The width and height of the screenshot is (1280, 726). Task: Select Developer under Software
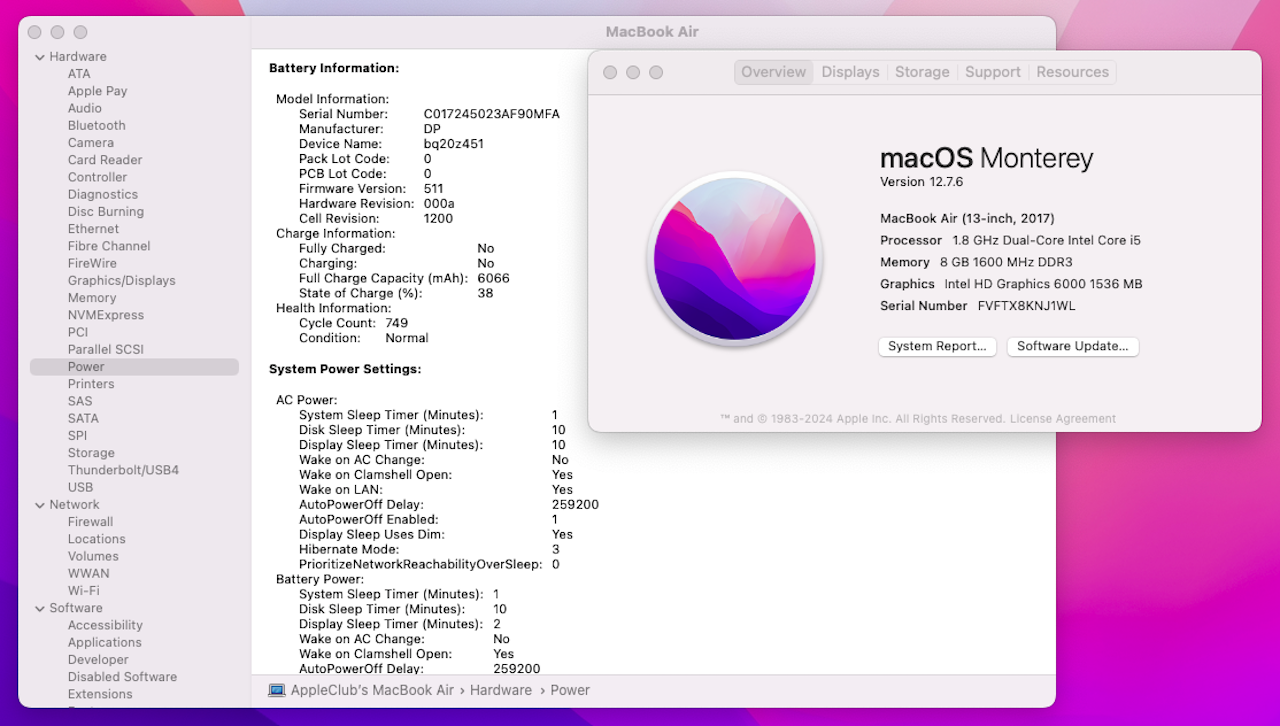[98, 660]
